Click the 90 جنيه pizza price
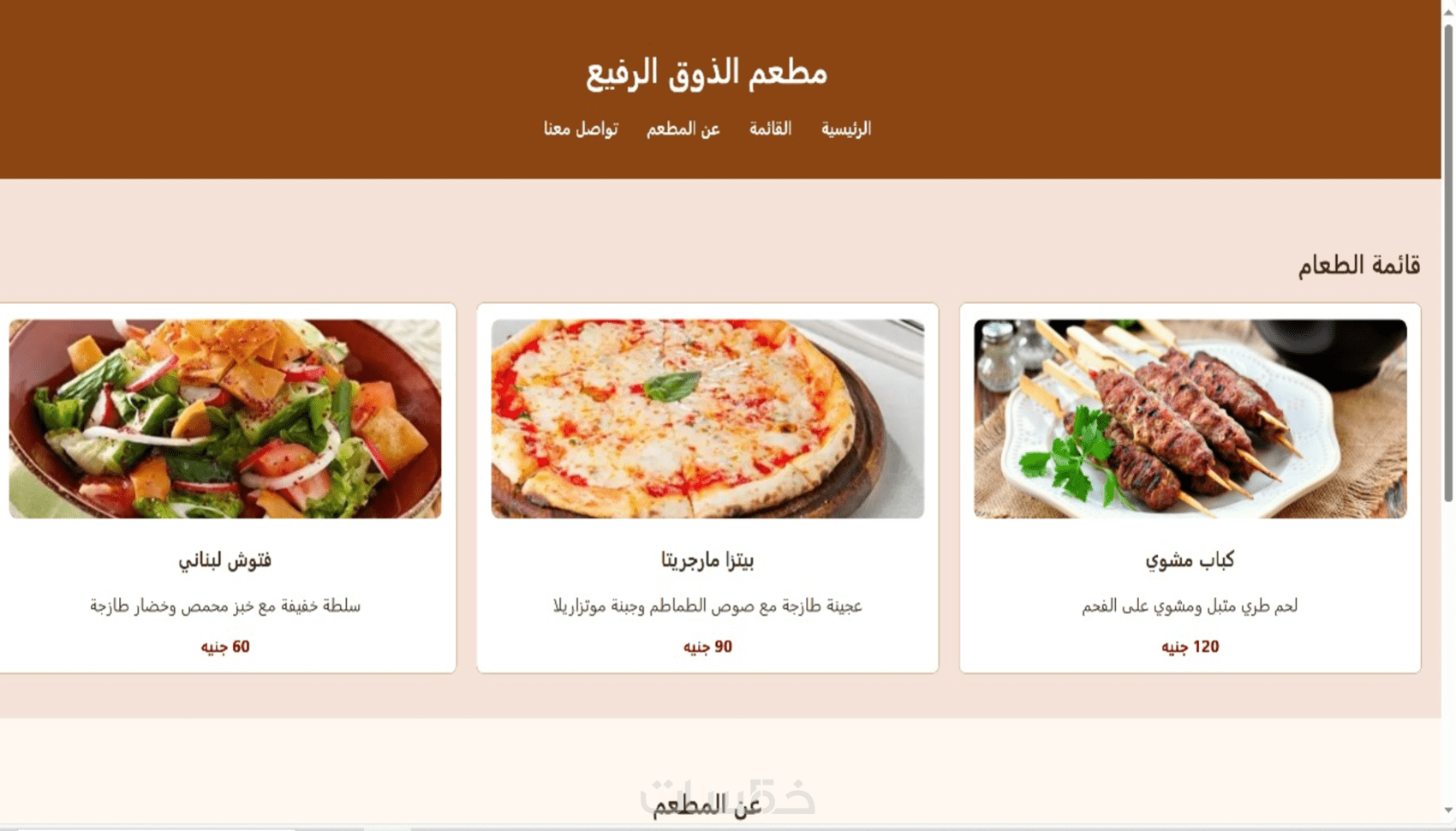Viewport: 1456px width, 831px height. point(707,647)
